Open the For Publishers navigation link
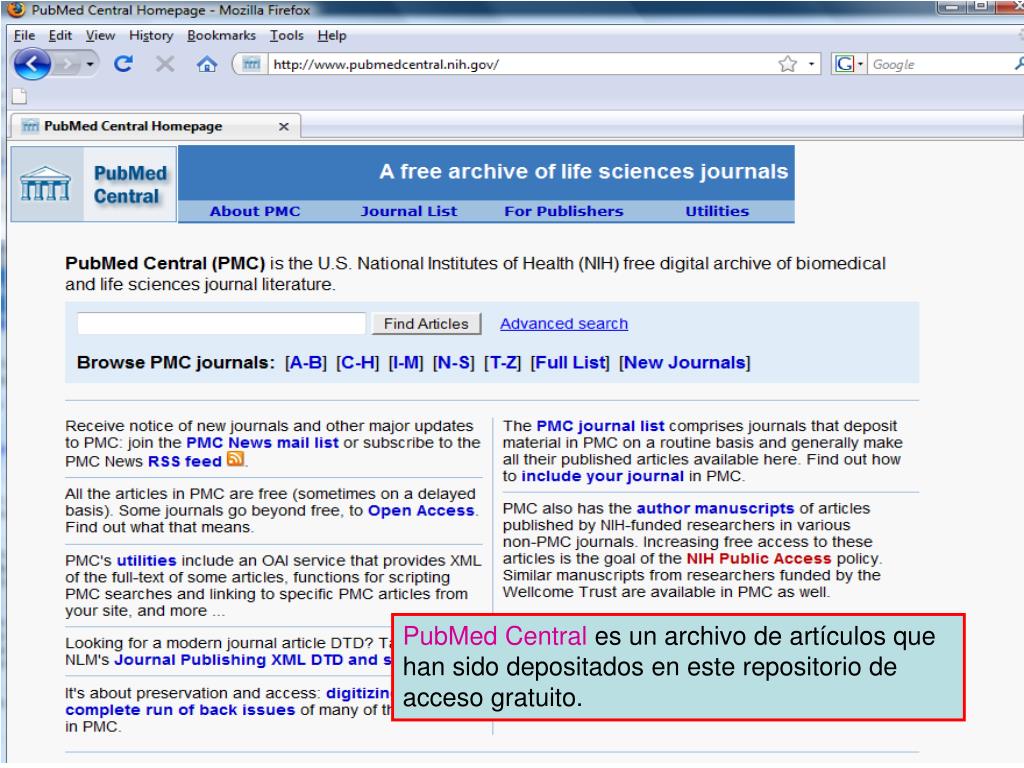This screenshot has width=1024, height=768. click(x=564, y=212)
